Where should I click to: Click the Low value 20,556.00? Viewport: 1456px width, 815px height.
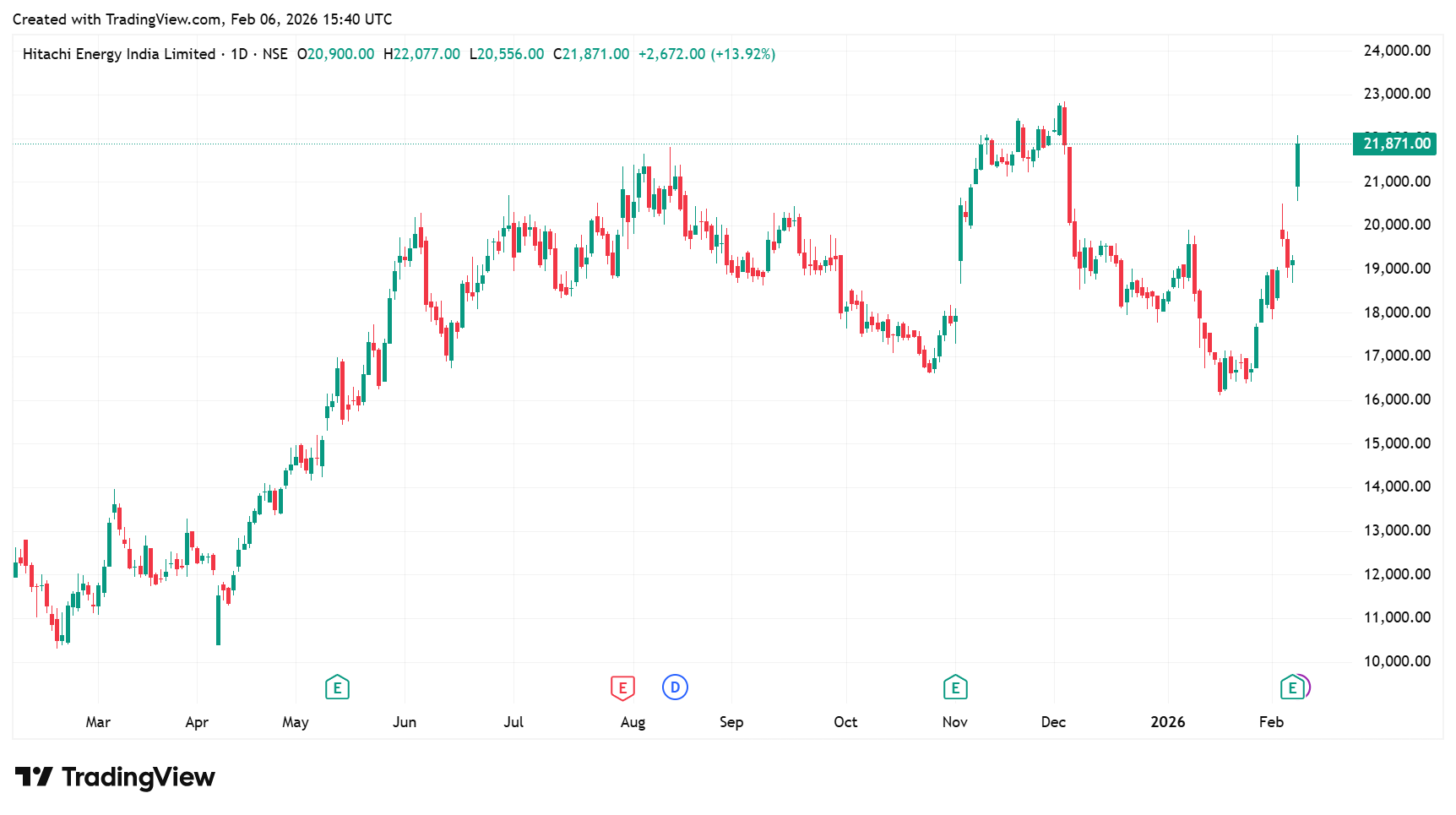tap(510, 54)
